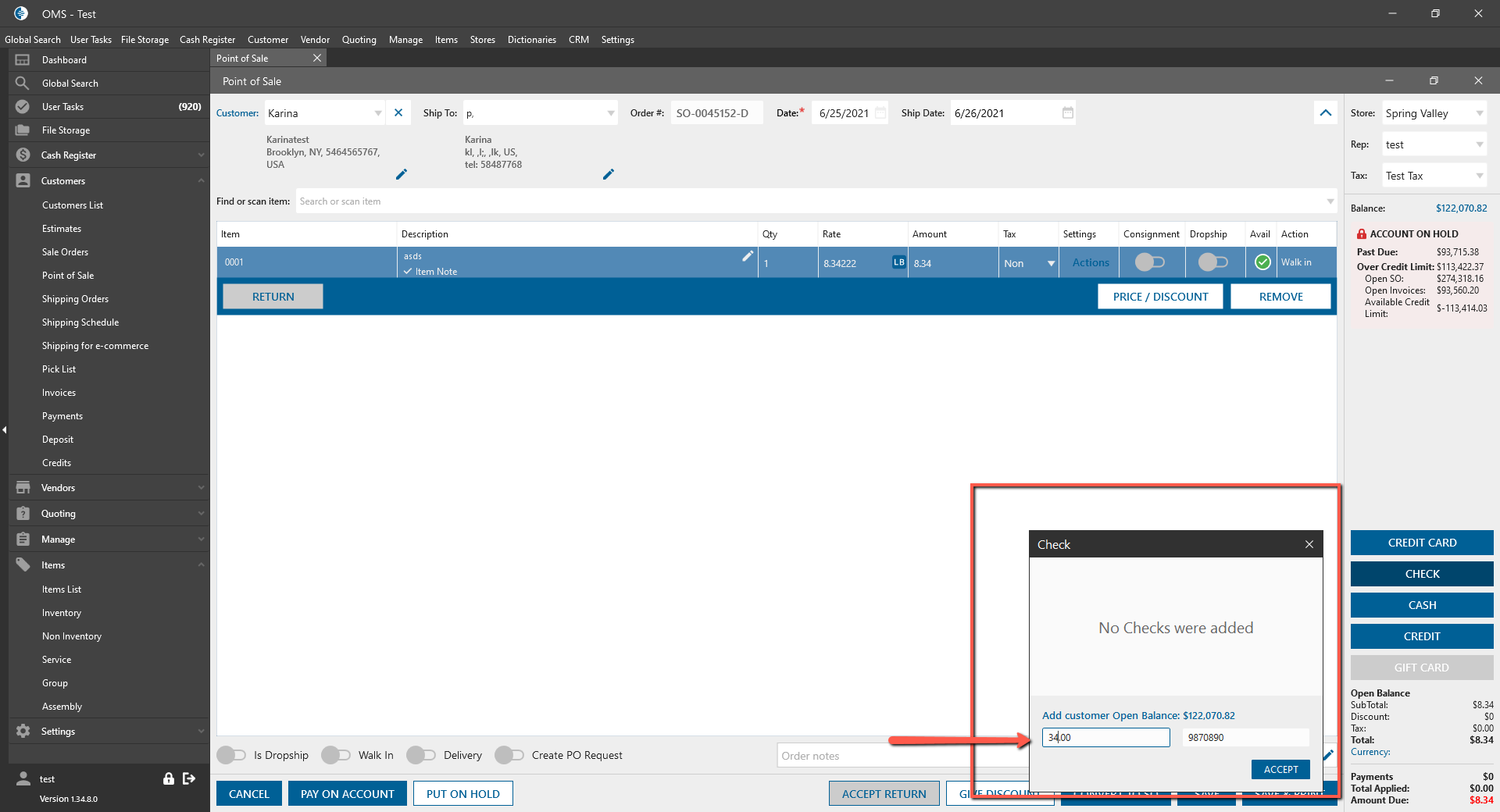The height and width of the screenshot is (812, 1500).
Task: Open the Cash Register menu
Action: click(207, 40)
